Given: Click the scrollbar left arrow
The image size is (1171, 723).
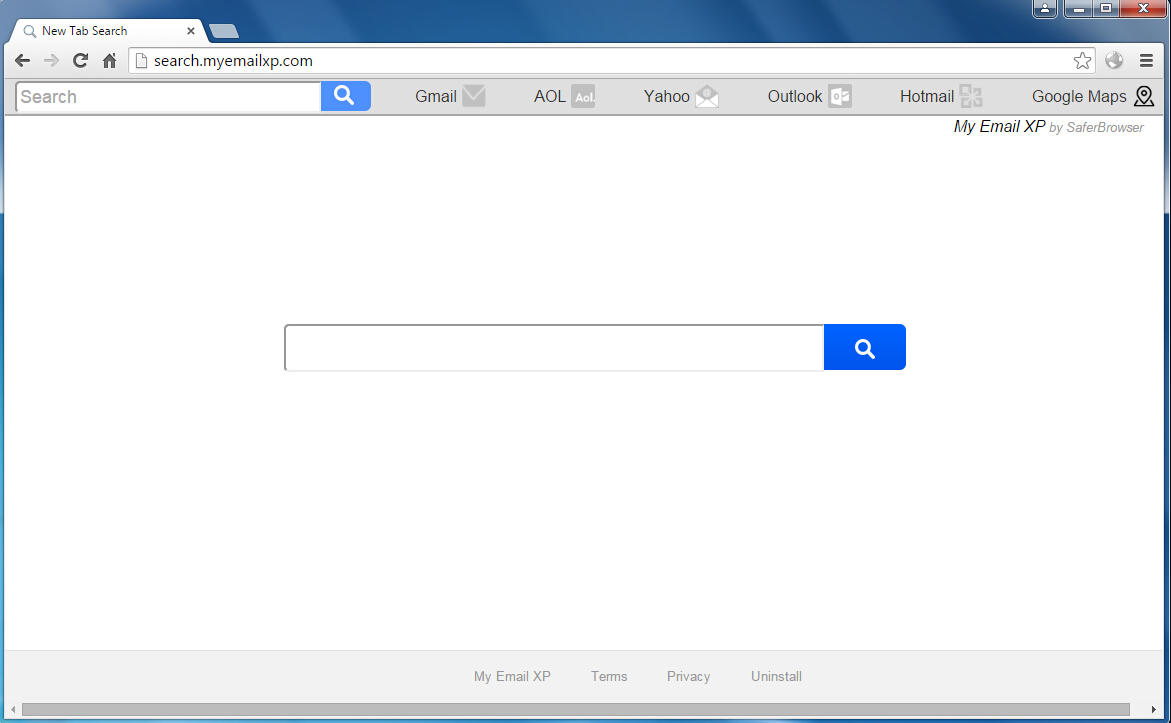Looking at the screenshot, I should tap(13, 709).
